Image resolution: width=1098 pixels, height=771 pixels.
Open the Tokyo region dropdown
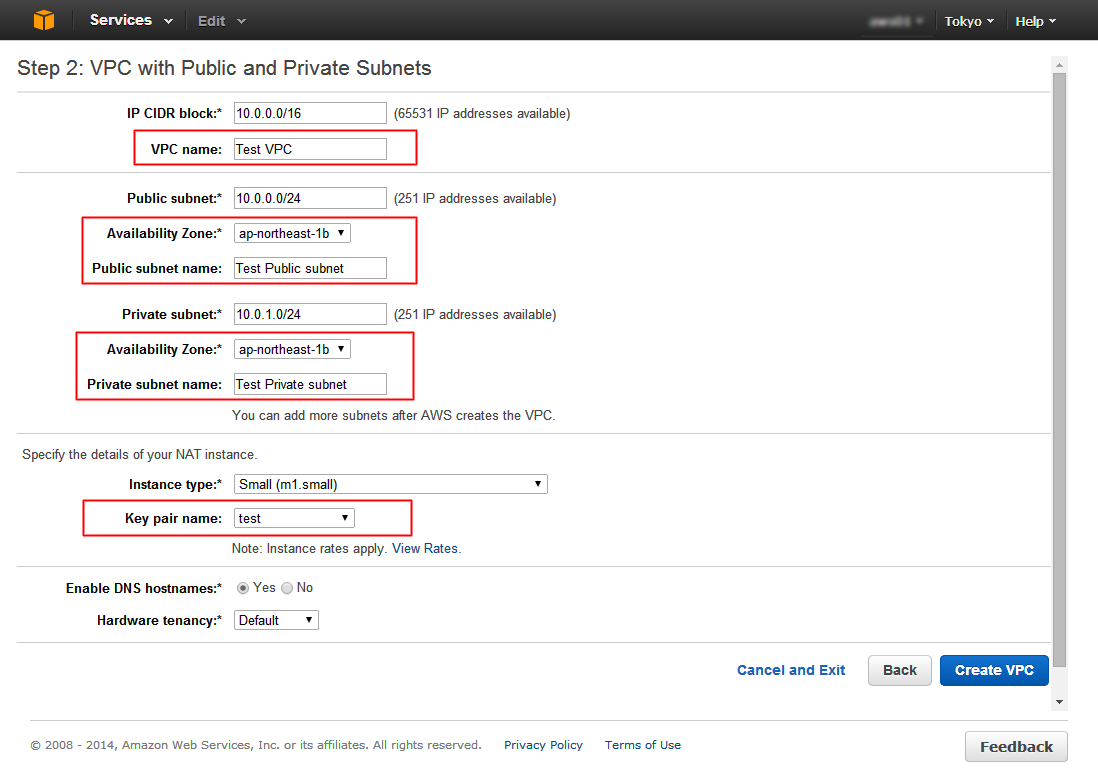tap(969, 21)
